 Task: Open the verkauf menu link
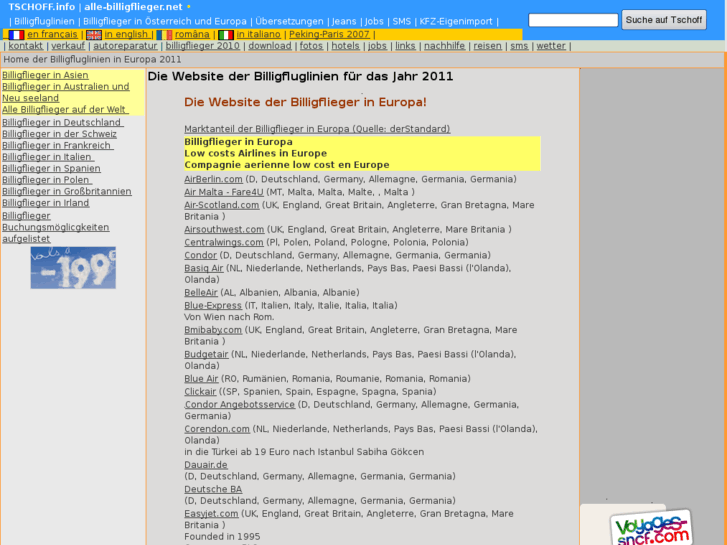[68, 45]
